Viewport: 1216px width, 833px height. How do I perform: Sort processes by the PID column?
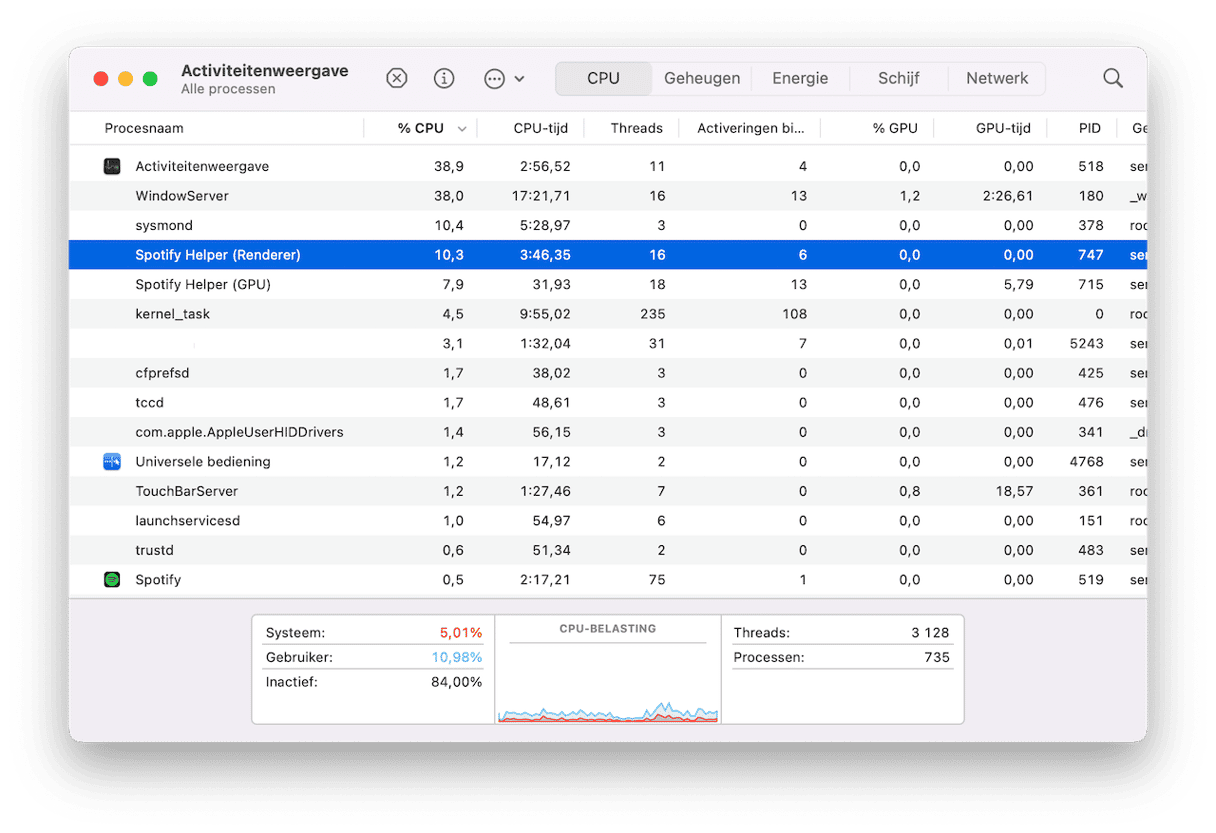coord(1089,128)
